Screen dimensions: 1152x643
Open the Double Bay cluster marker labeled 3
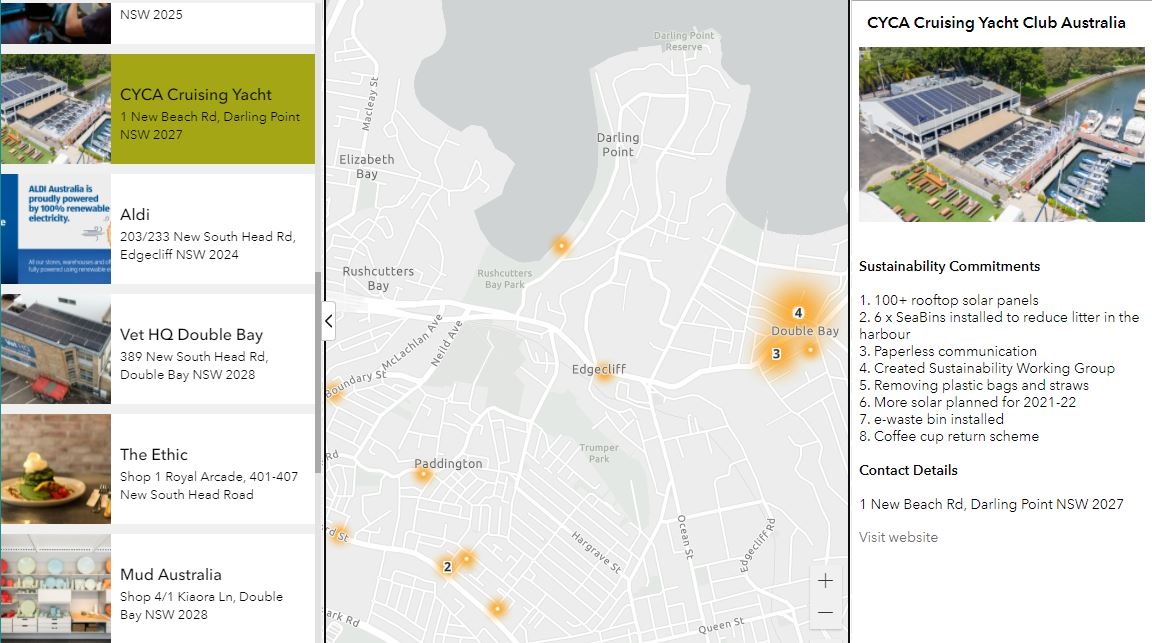coord(776,353)
